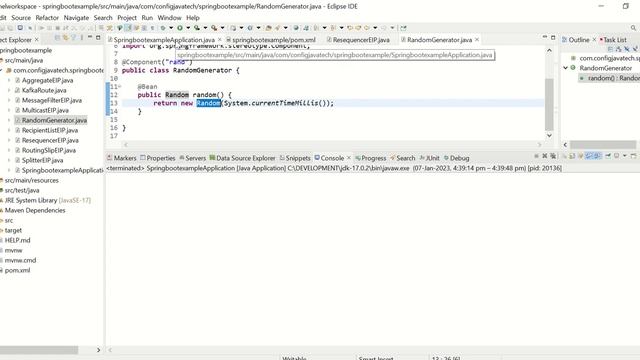The image size is (640, 360).
Task: Switch to the Servers view tab
Action: pyautogui.click(x=193, y=158)
